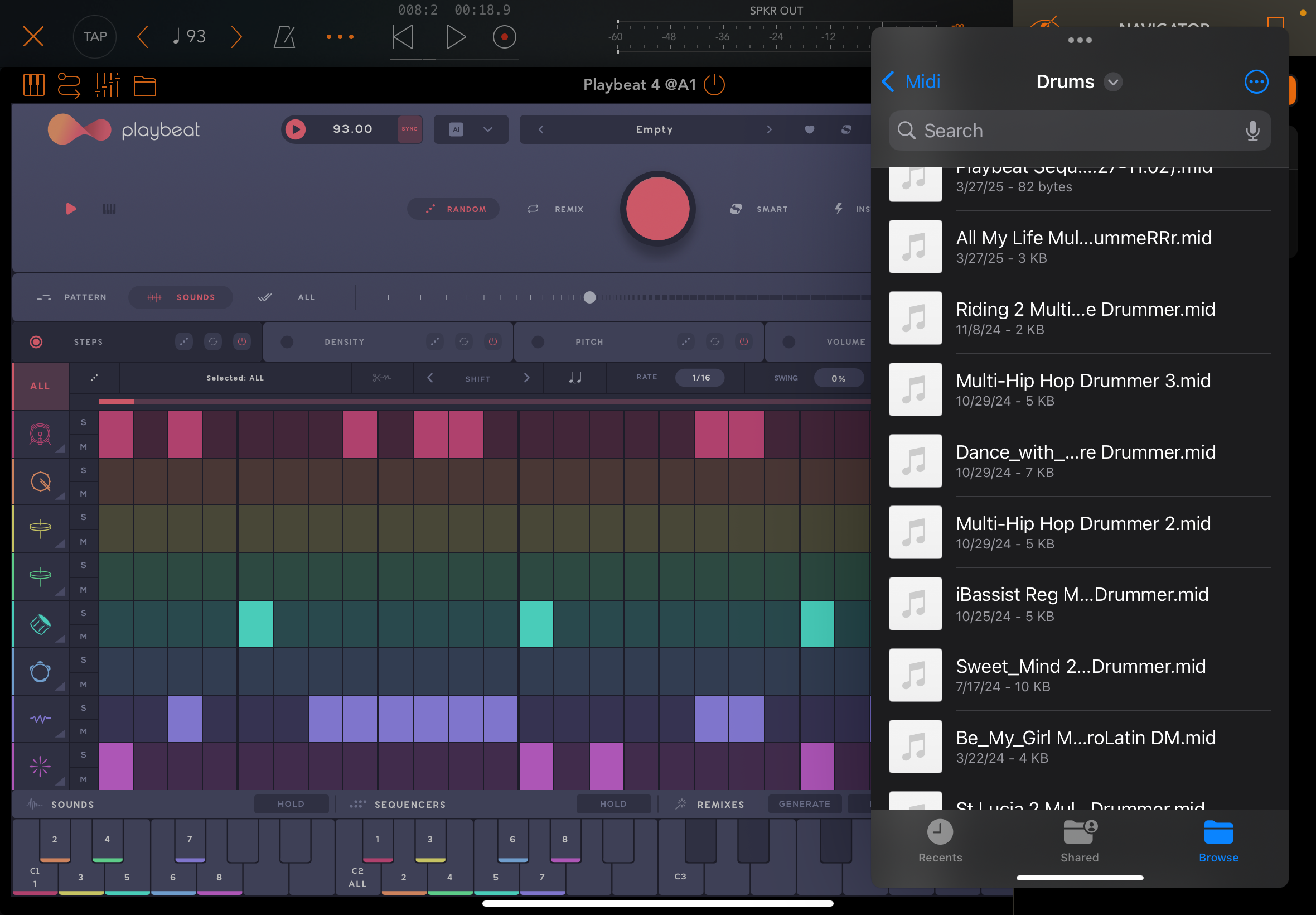Go to next preset after Empty
The width and height of the screenshot is (1316, 915).
point(769,129)
